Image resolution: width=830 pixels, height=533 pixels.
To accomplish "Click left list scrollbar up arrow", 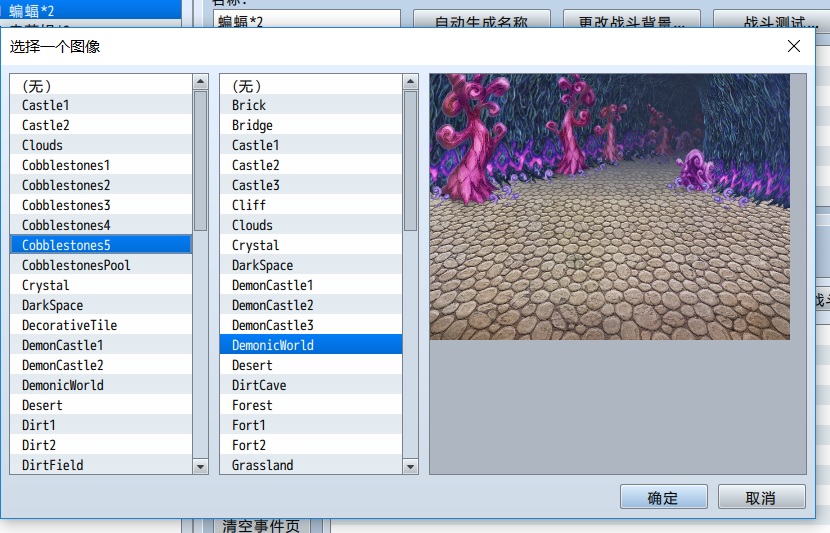I will 200,82.
